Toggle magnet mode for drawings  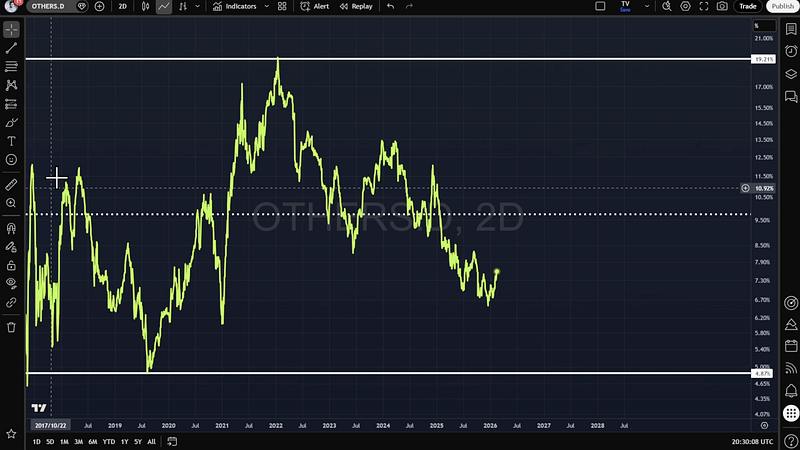[11, 228]
